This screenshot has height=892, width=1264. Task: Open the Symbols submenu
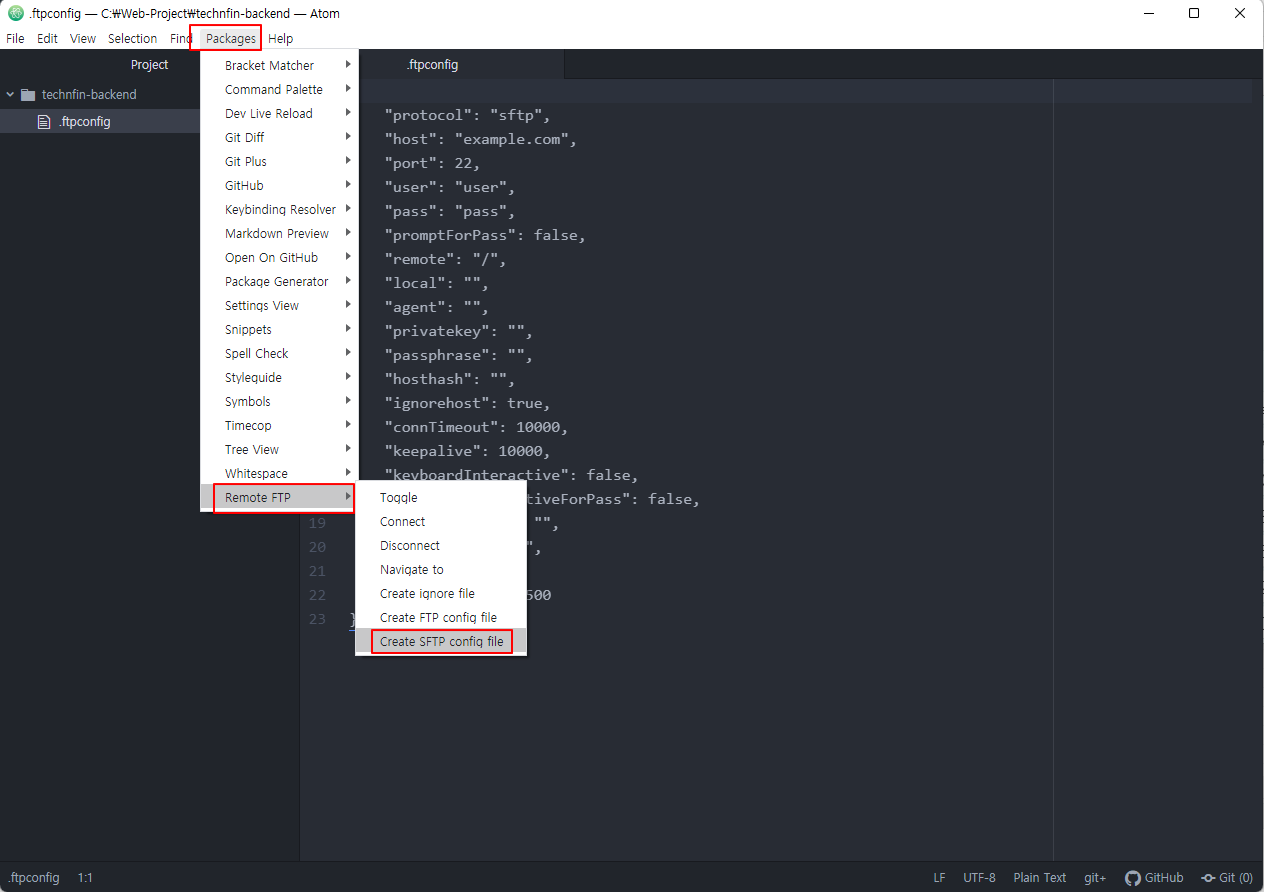click(279, 401)
